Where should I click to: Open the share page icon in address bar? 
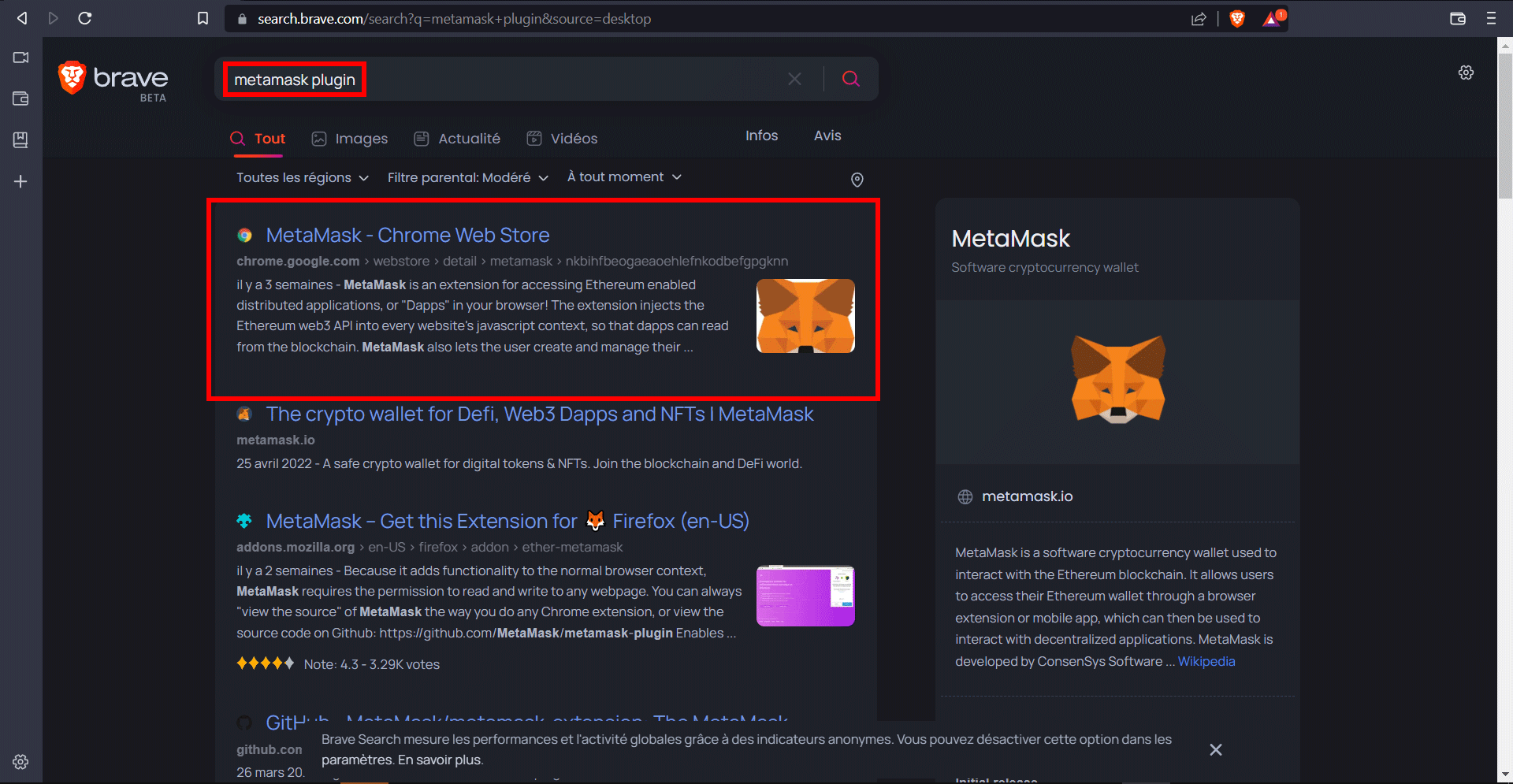[1199, 19]
